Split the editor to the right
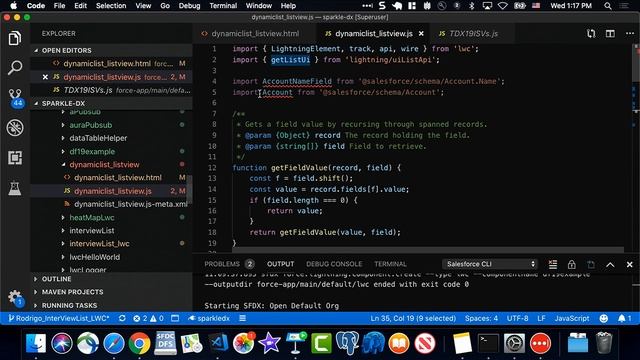640x360 pixels. (610, 33)
